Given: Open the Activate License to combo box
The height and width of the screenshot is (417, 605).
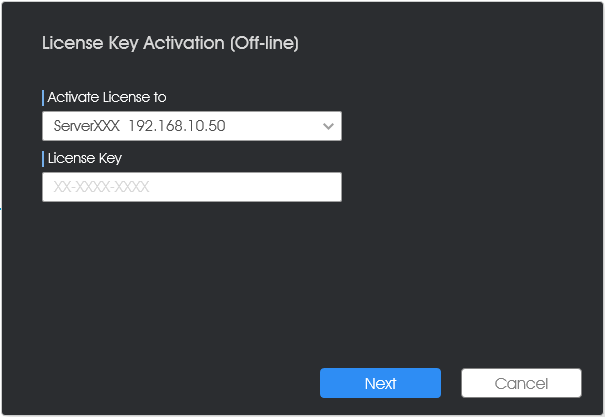Looking at the screenshot, I should point(192,126).
